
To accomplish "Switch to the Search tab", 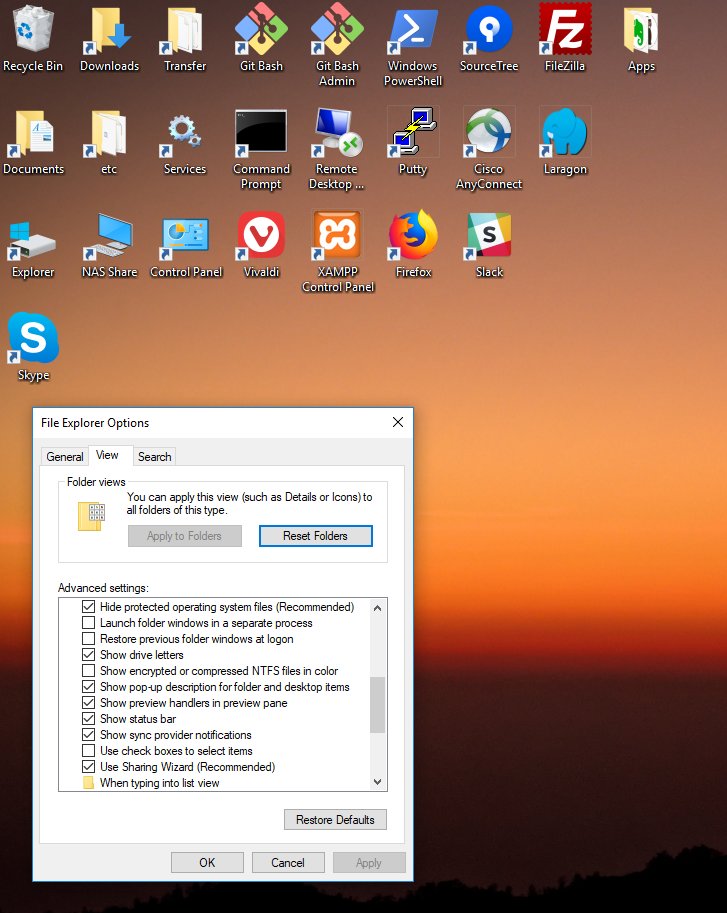I will [154, 456].
